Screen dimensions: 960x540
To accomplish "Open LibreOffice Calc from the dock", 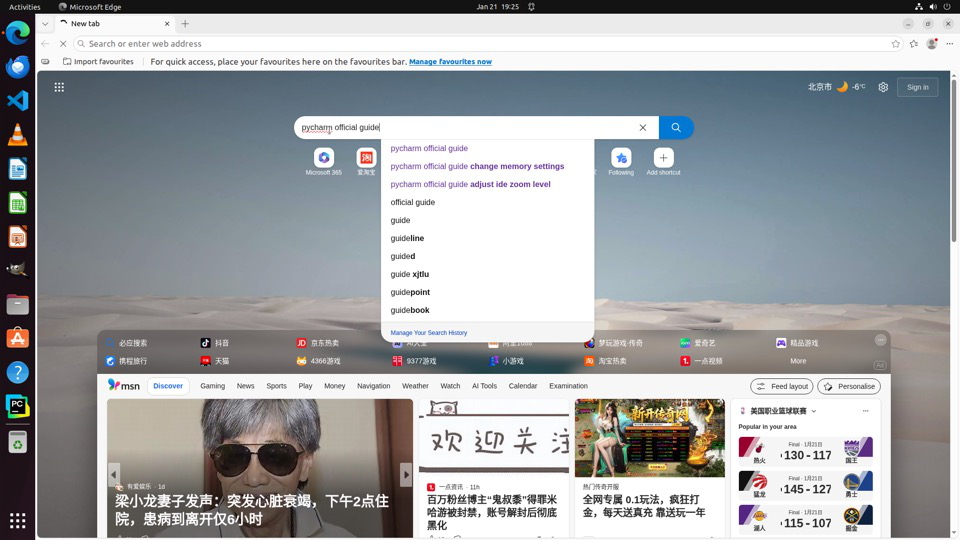I will pyautogui.click(x=17, y=203).
